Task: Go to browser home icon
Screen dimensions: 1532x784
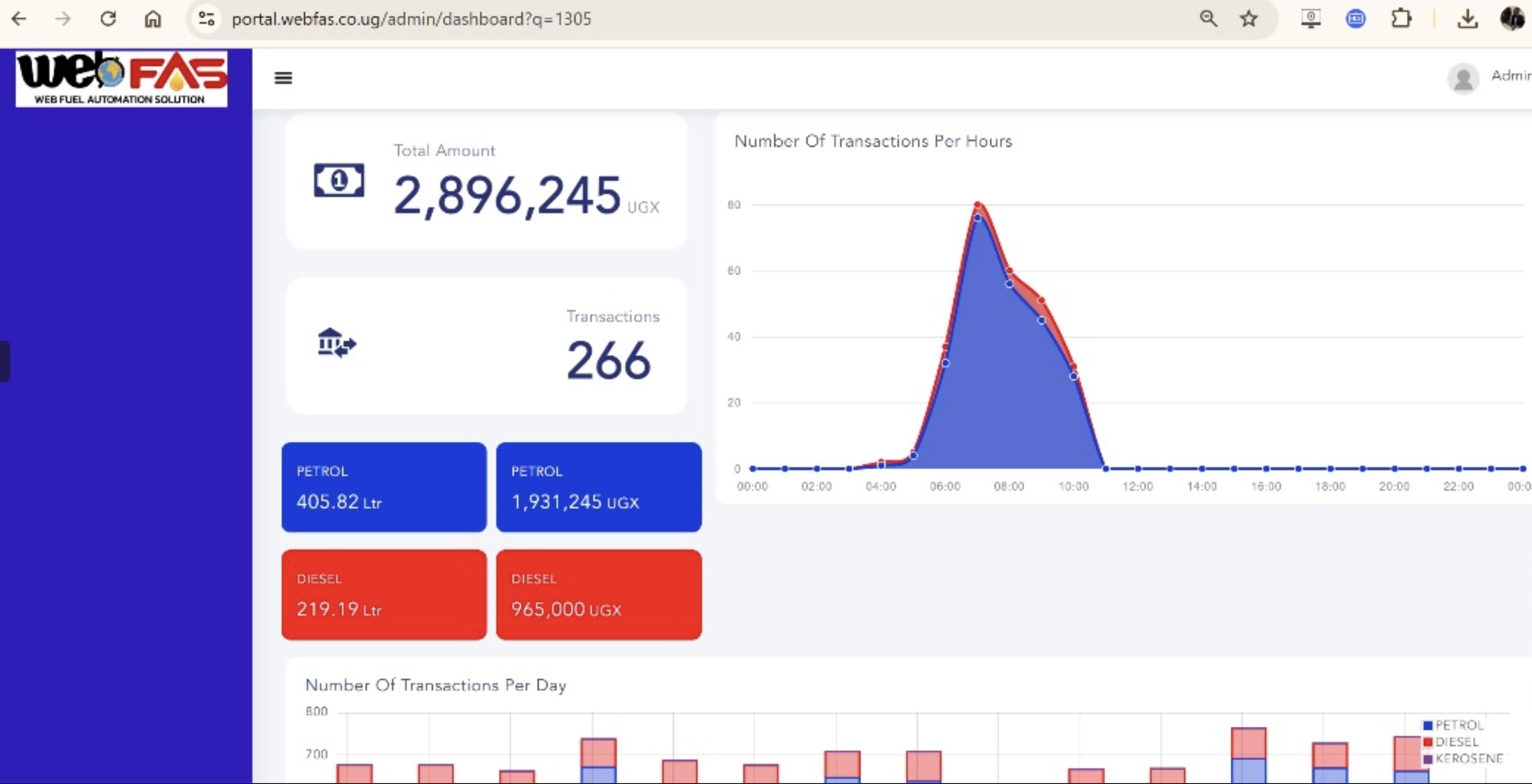Action: [153, 19]
